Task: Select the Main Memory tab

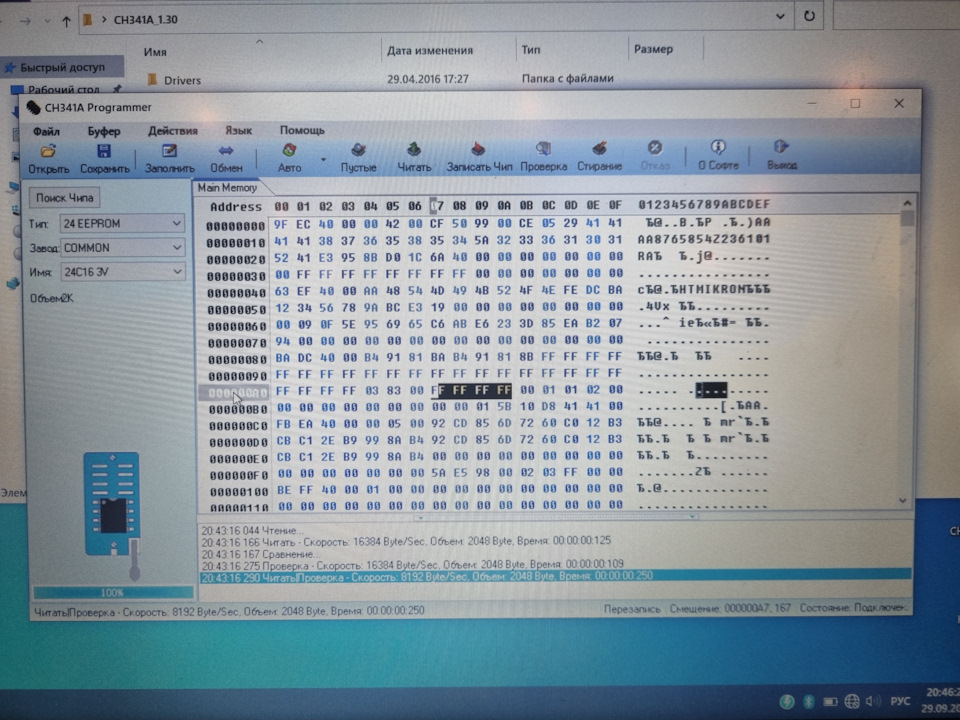Action: pos(227,188)
